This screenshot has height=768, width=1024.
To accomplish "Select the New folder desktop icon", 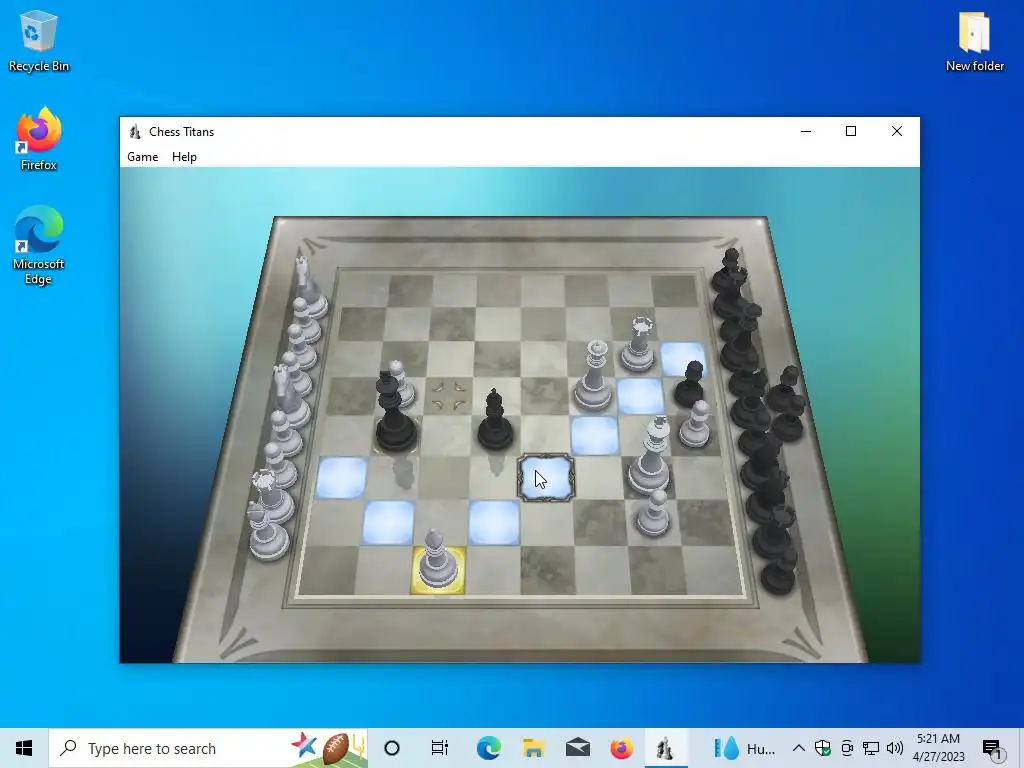I will pyautogui.click(x=974, y=40).
